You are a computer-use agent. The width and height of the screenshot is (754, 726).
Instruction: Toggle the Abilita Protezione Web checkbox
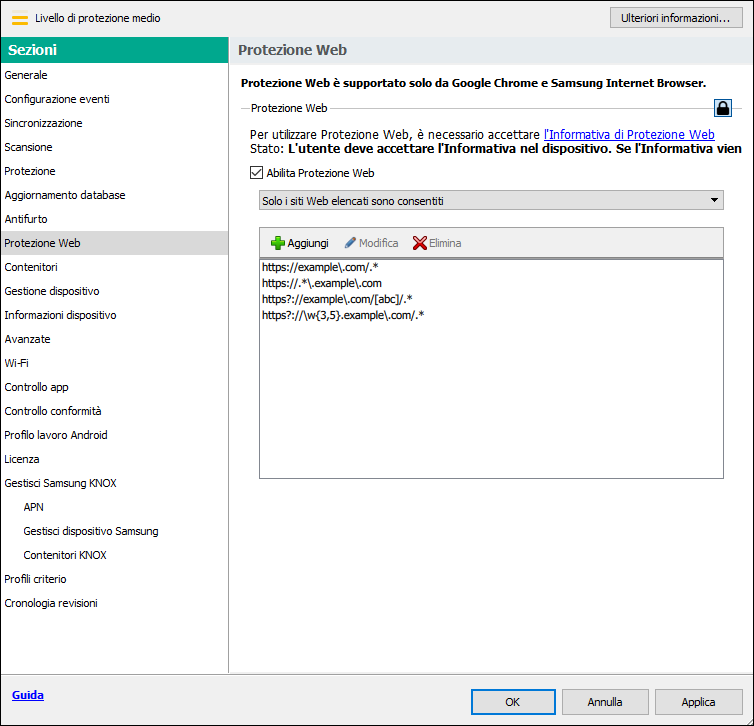tap(257, 173)
